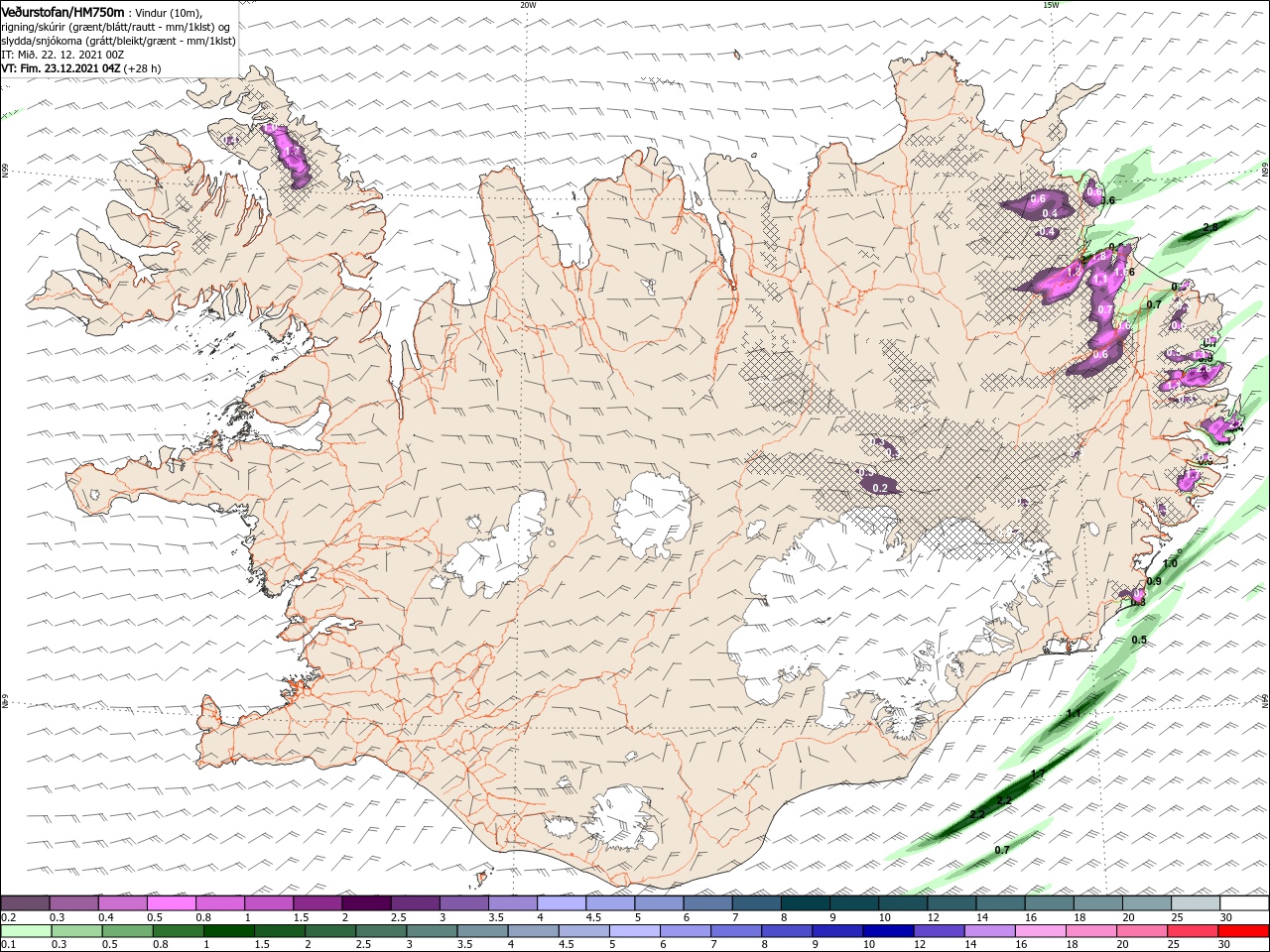Click the dark teal top-row swatch starting at 8
This screenshot has width=1270, height=952.
[x=805, y=903]
